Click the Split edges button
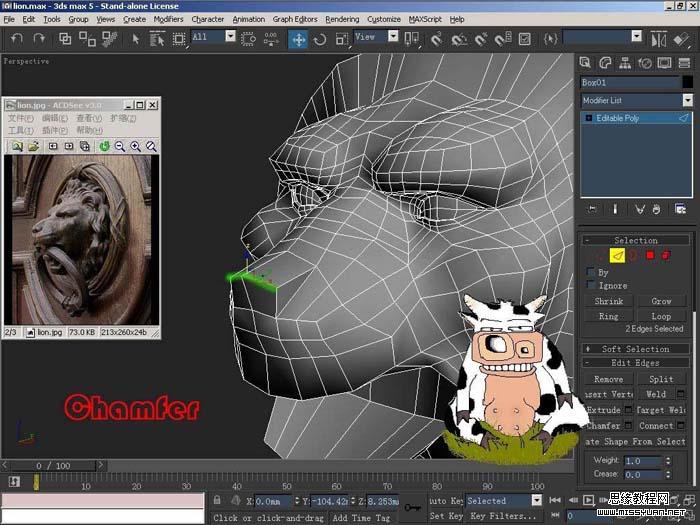This screenshot has height=525, width=700. click(661, 379)
